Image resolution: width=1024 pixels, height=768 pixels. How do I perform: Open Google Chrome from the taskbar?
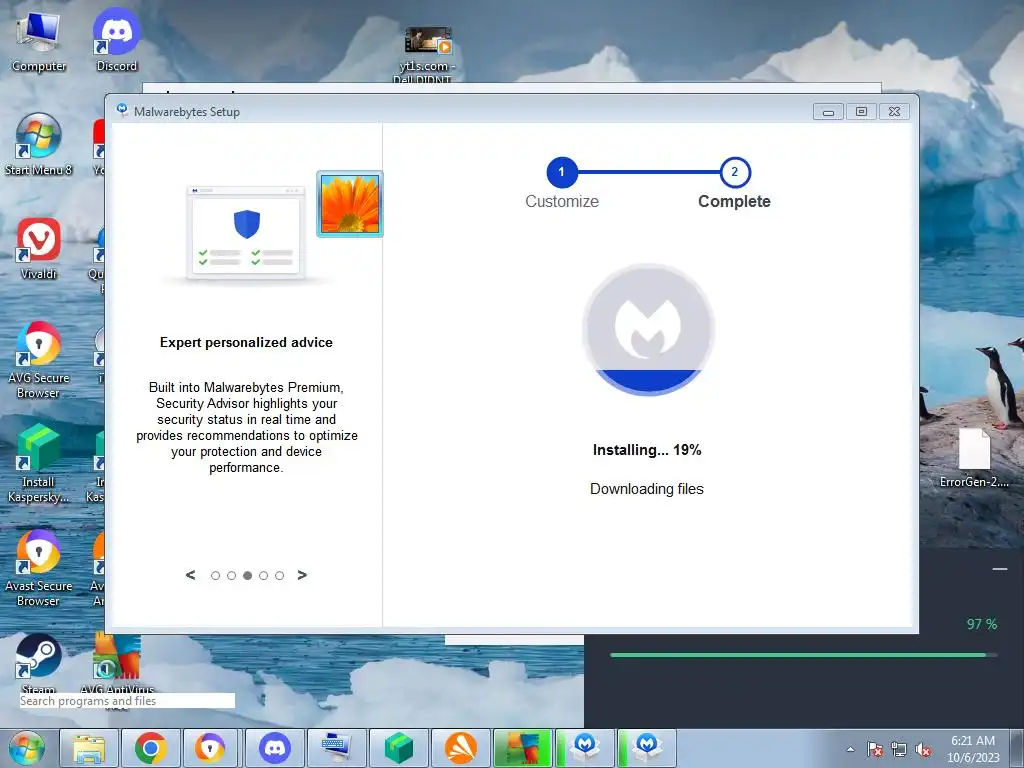click(x=151, y=748)
